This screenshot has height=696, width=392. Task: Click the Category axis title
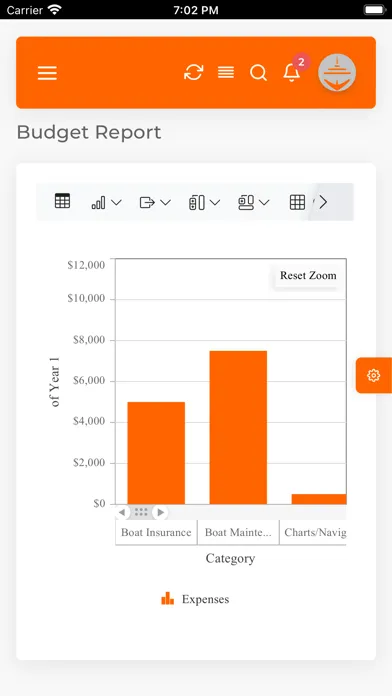point(230,558)
